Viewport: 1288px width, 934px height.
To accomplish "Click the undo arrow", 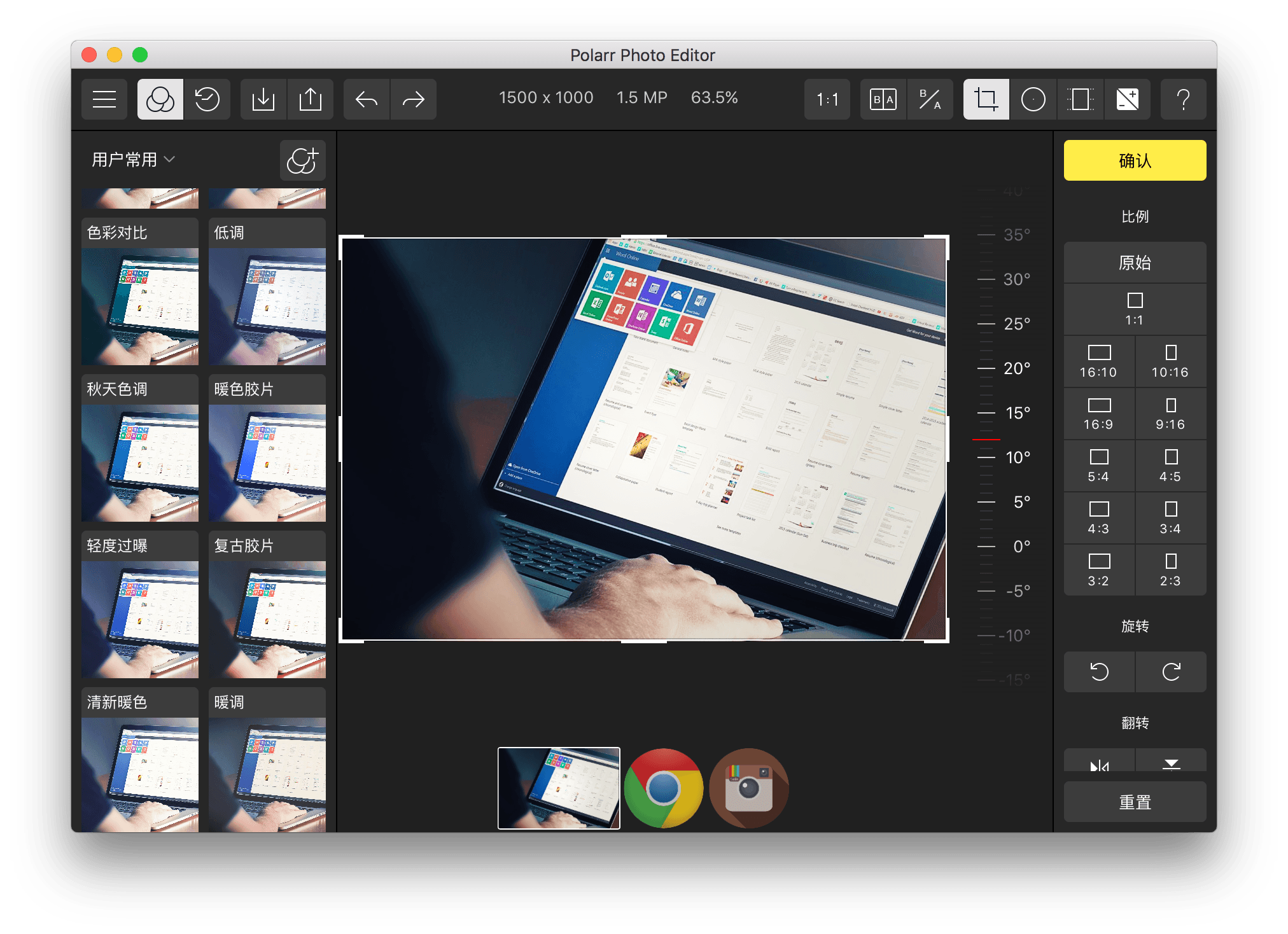I will [x=367, y=99].
